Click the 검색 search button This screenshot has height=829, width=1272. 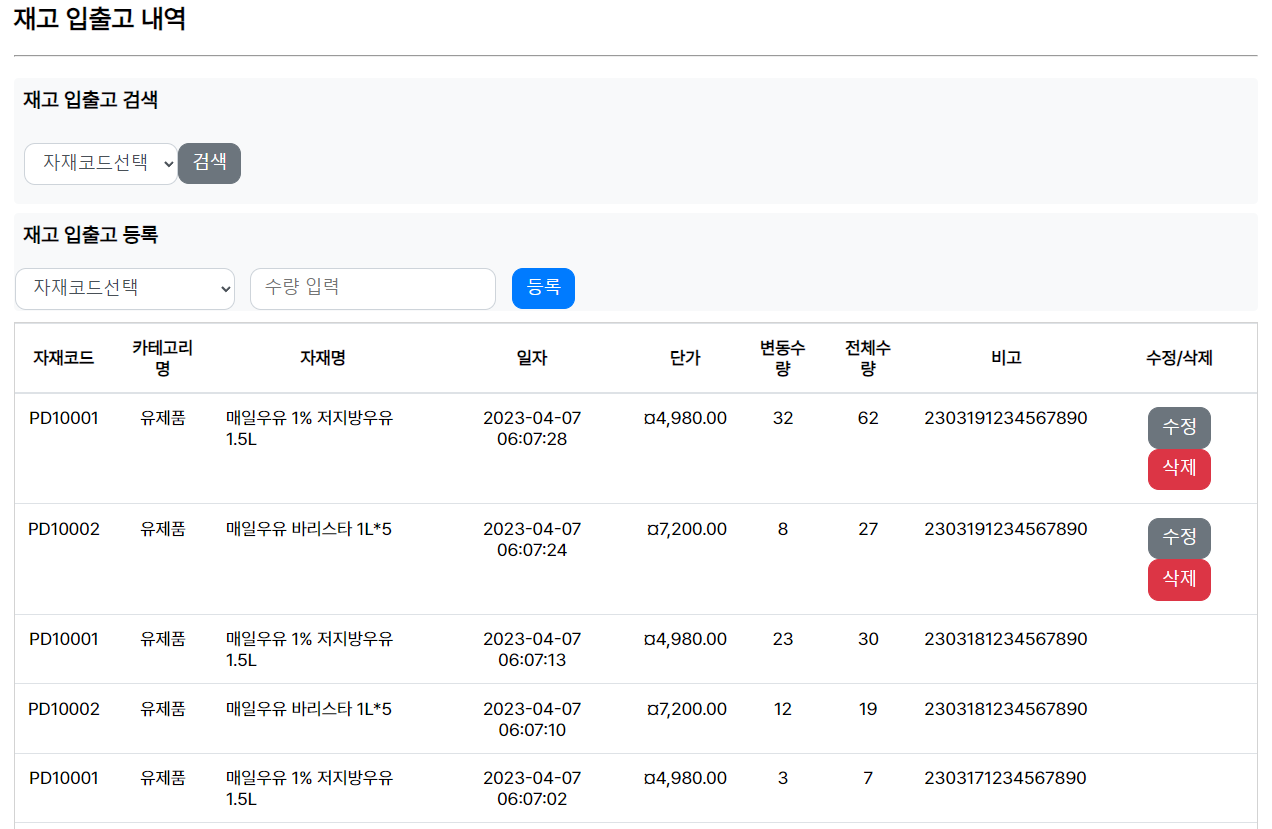[x=209, y=163]
